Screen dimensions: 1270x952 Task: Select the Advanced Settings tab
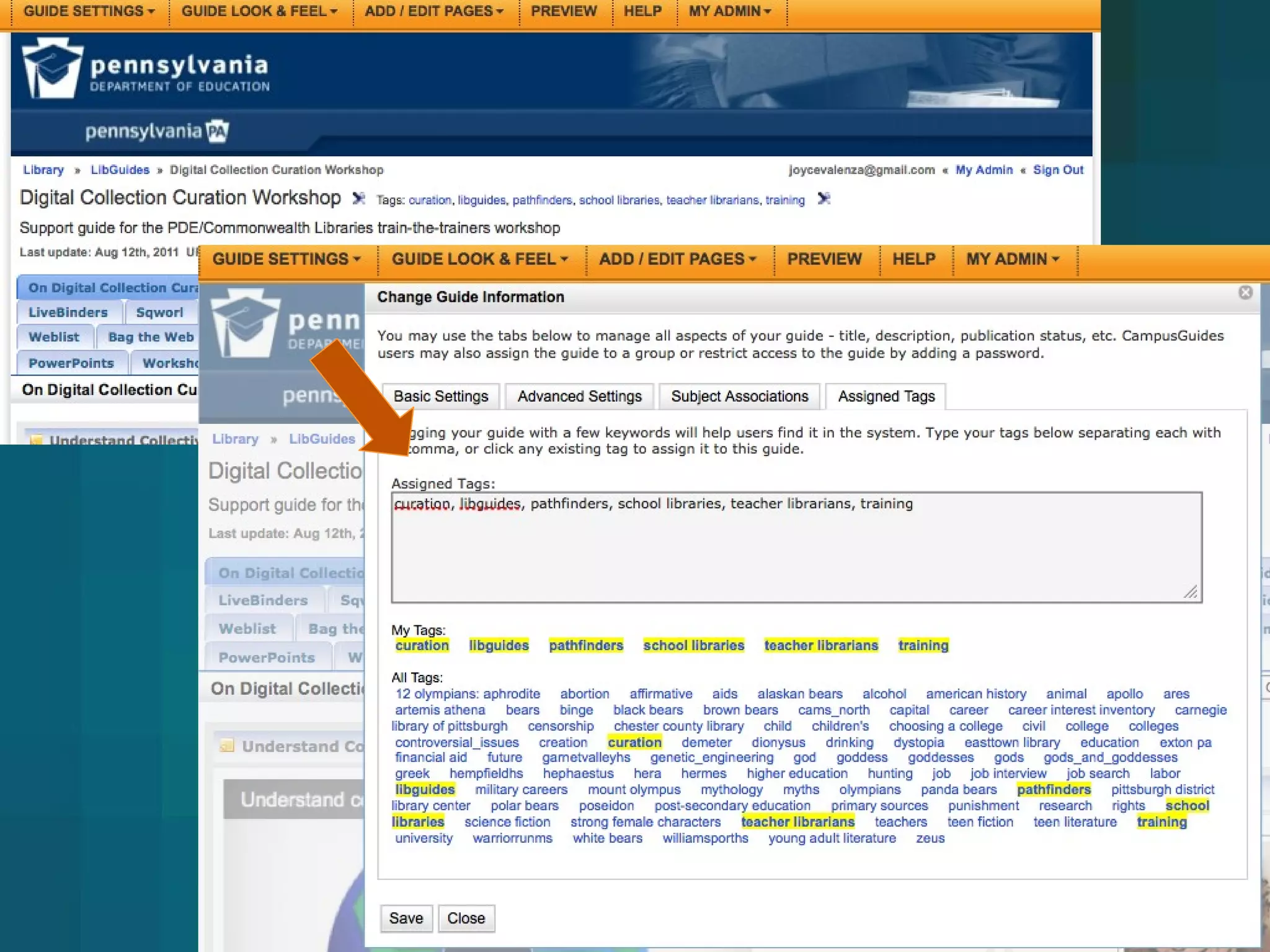pos(579,397)
